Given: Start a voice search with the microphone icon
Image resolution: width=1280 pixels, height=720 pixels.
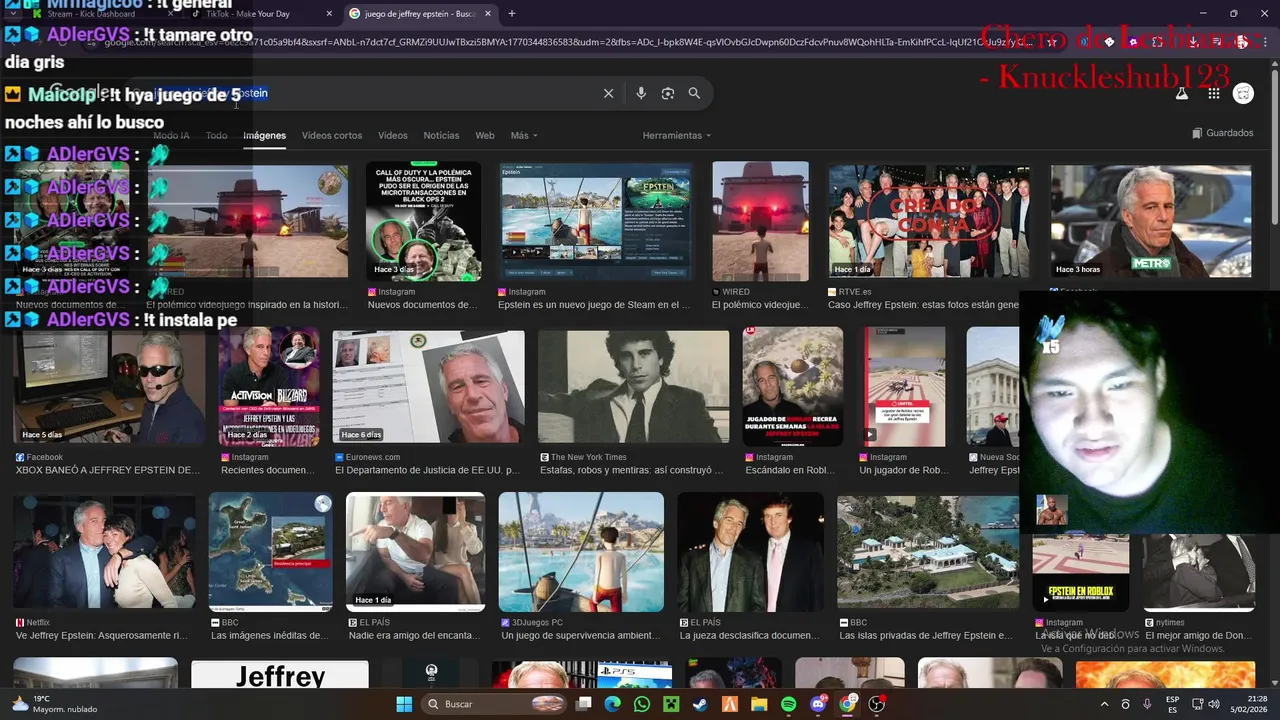Looking at the screenshot, I should (x=641, y=93).
